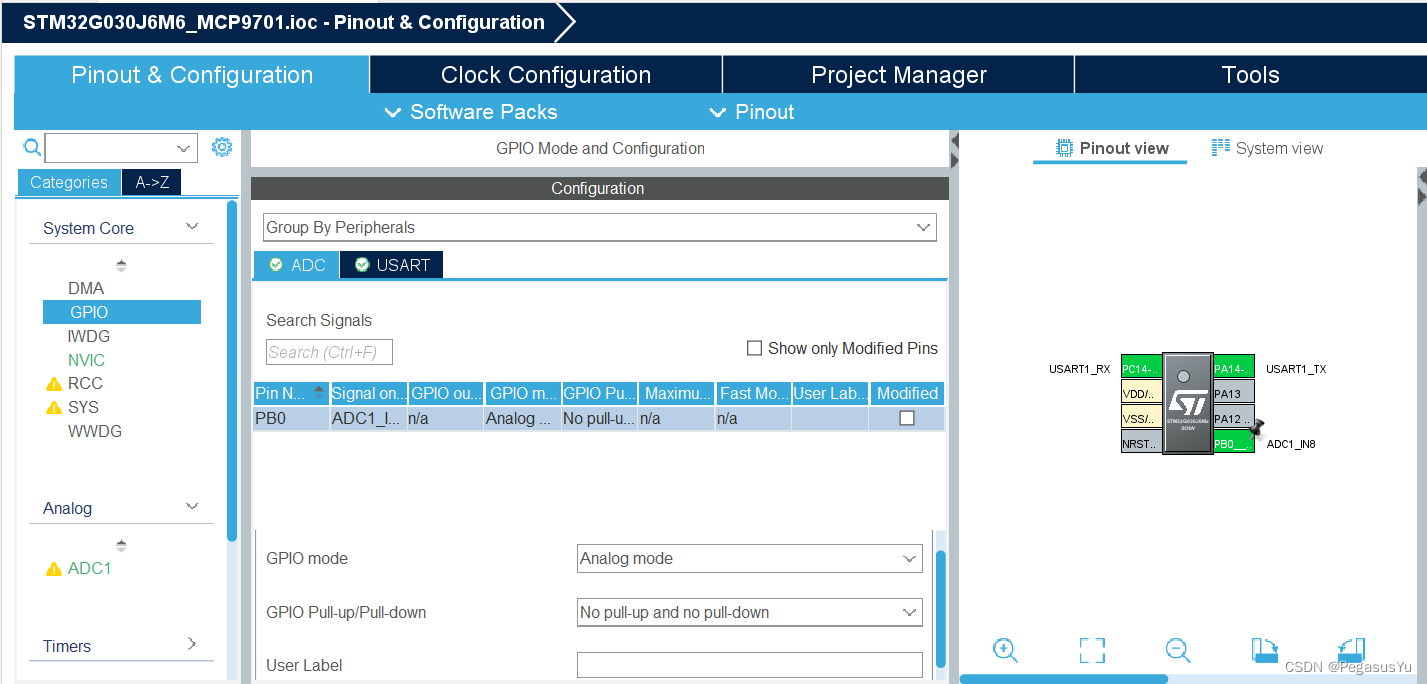Image resolution: width=1427 pixels, height=684 pixels.
Task: Select the ADC peripheral tab
Action: pos(297,265)
